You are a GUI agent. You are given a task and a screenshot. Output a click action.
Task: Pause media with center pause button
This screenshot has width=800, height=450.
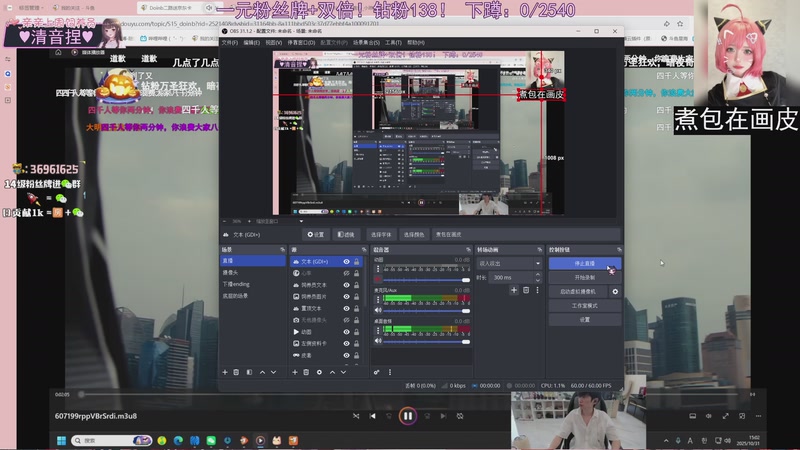click(408, 416)
